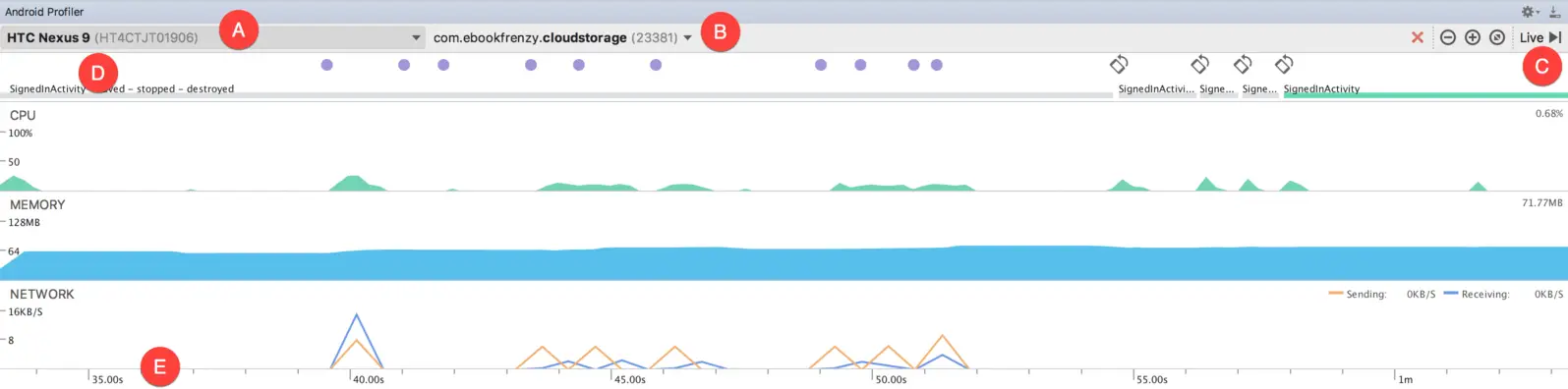Image resolution: width=1568 pixels, height=389 pixels.
Task: Jump to Live real-time data
Action: 1540,37
